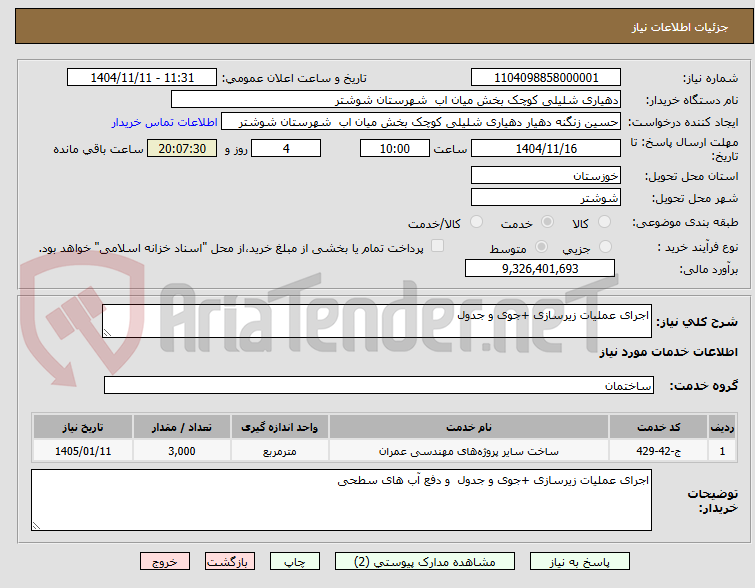Viewport: 755px width, 588px height.
Task: Click the خروج exit button
Action: [165, 562]
